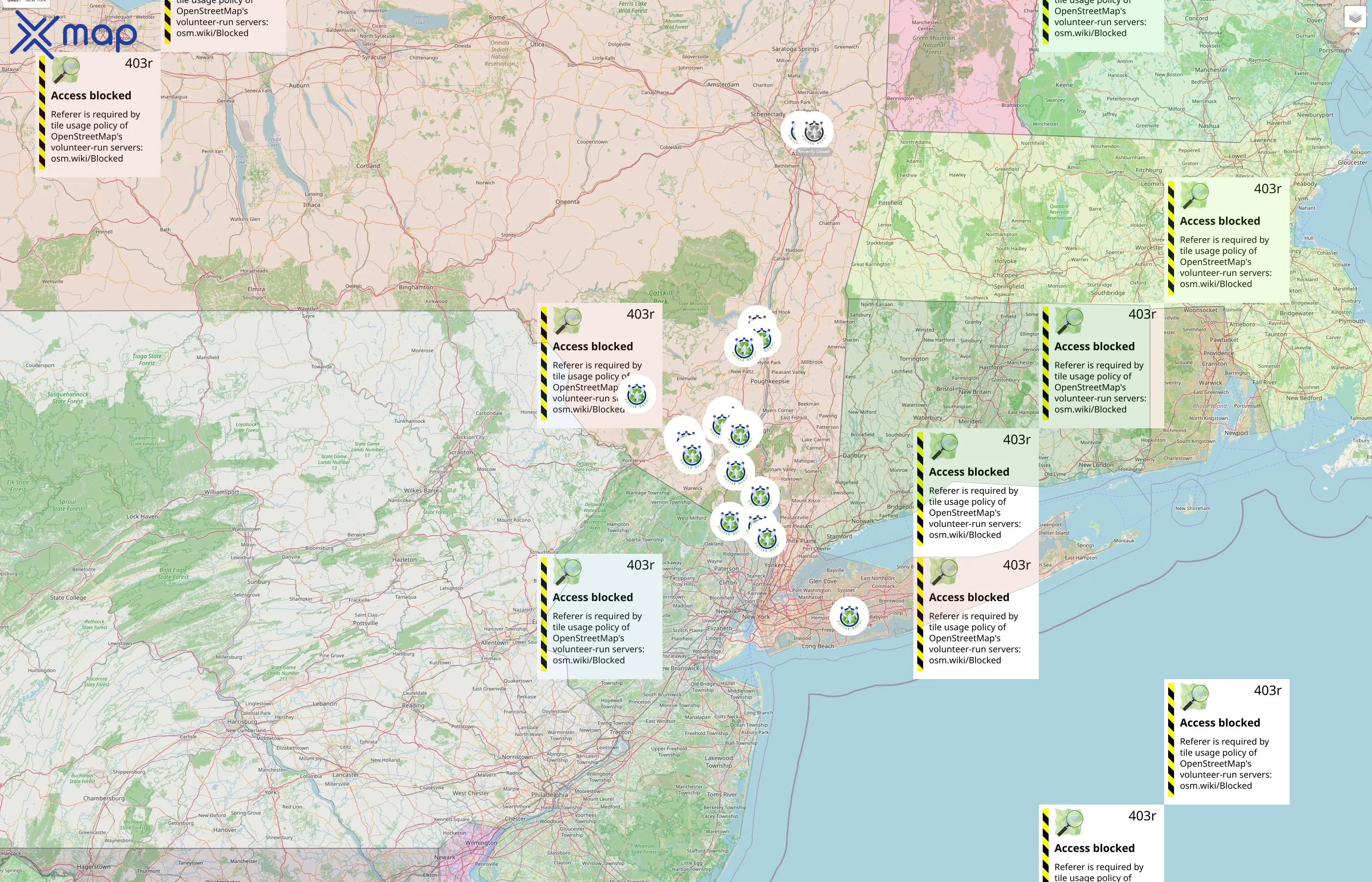Screen dimensions: 1372x882
Task: Click the Ithaca city label
Action: pos(312,204)
